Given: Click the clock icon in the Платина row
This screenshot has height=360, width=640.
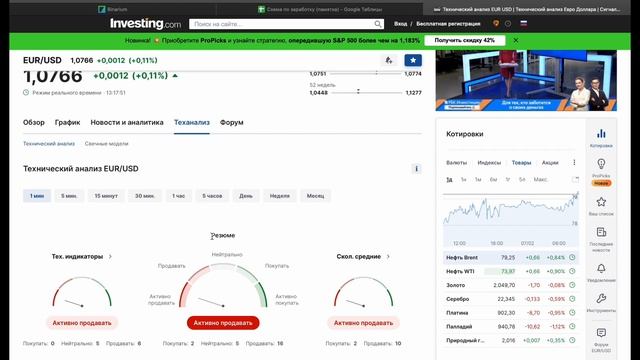Looking at the screenshot, I should pos(572,313).
